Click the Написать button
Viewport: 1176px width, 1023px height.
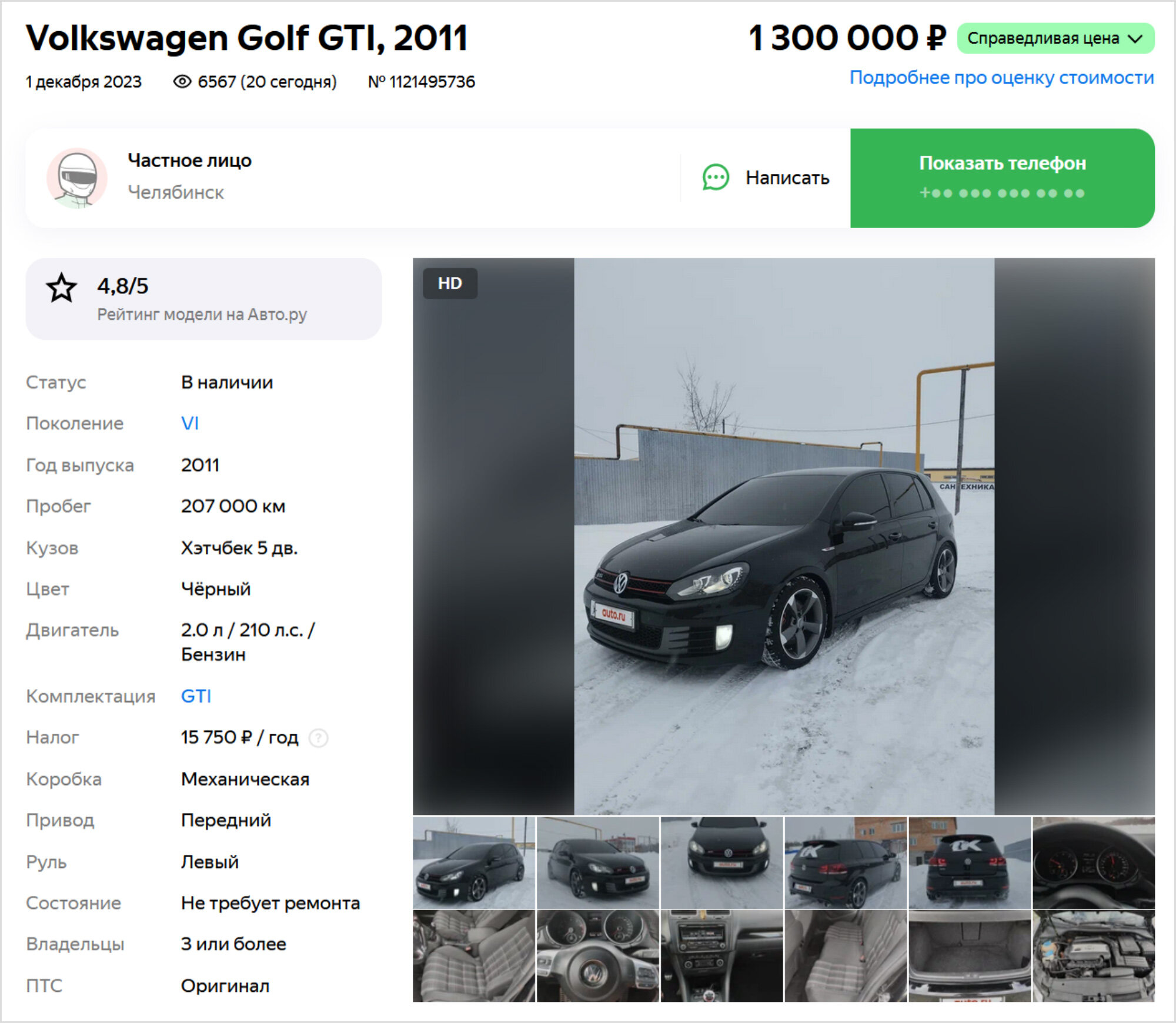[x=766, y=178]
